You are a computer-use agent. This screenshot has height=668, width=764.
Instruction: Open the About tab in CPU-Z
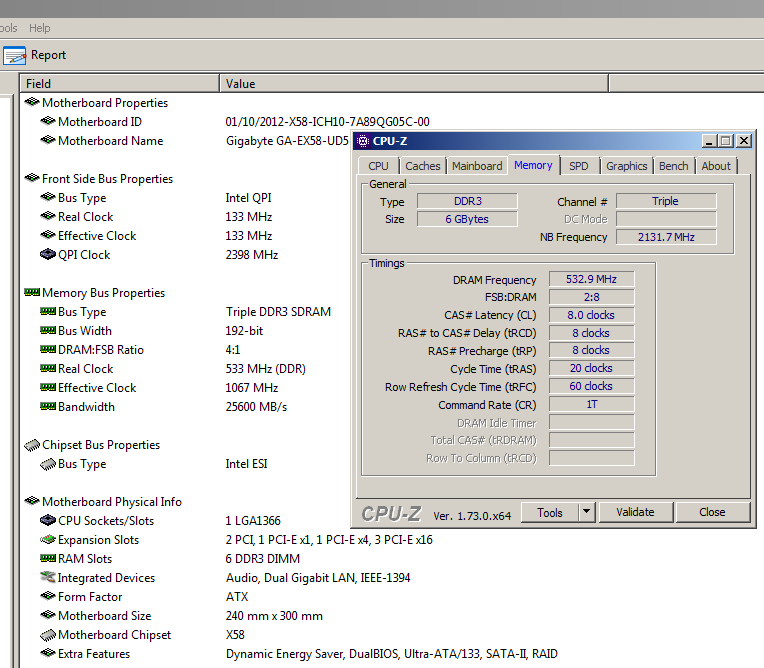[x=716, y=166]
